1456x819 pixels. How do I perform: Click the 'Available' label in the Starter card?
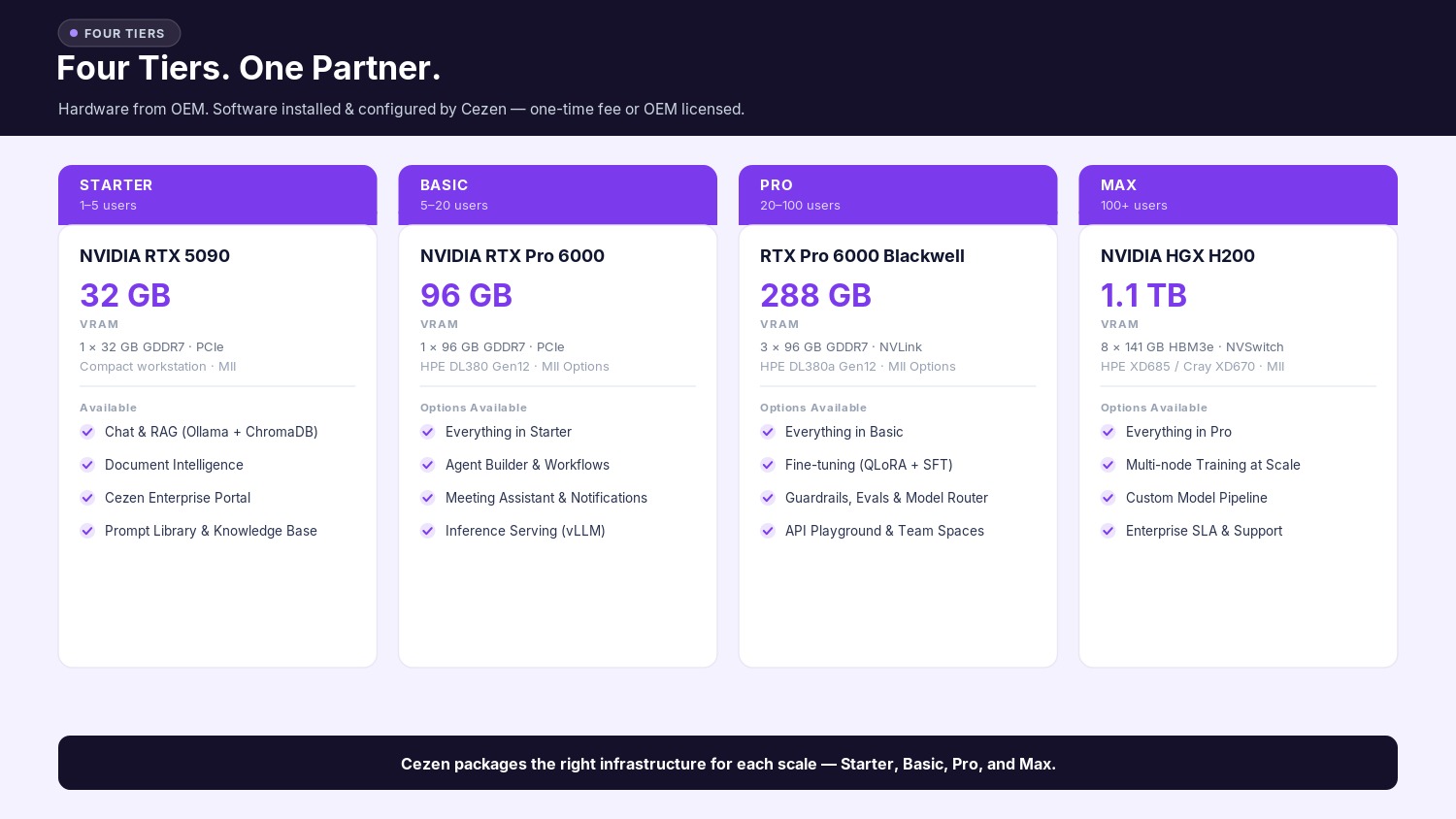[x=108, y=408]
